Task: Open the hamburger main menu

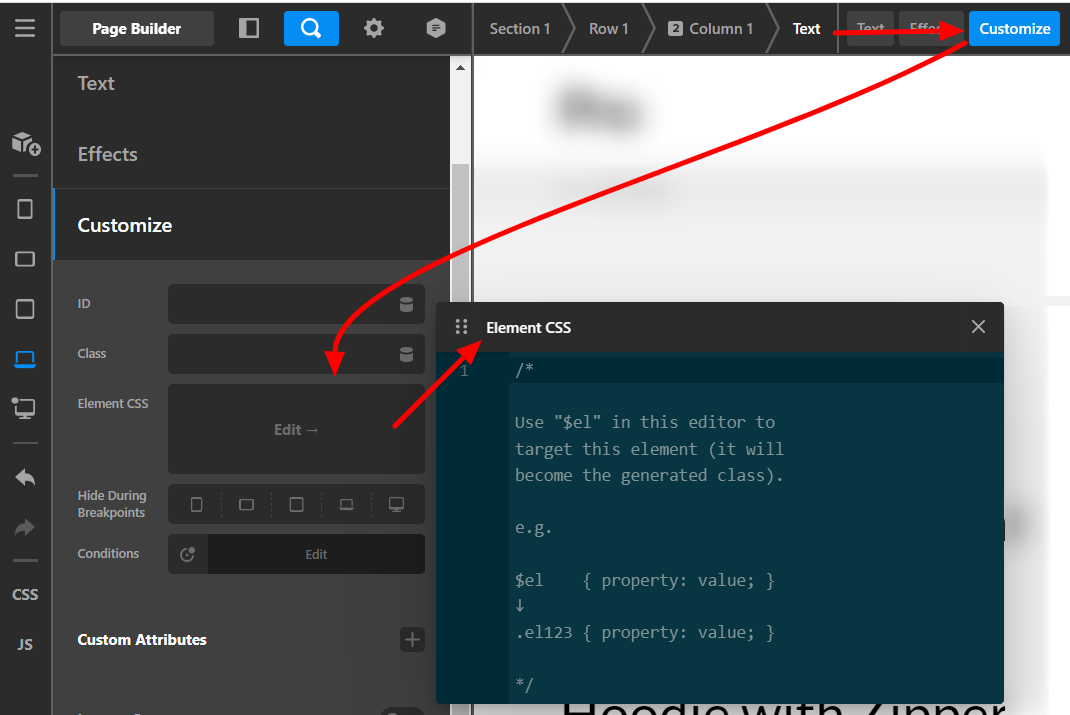Action: pos(25,28)
